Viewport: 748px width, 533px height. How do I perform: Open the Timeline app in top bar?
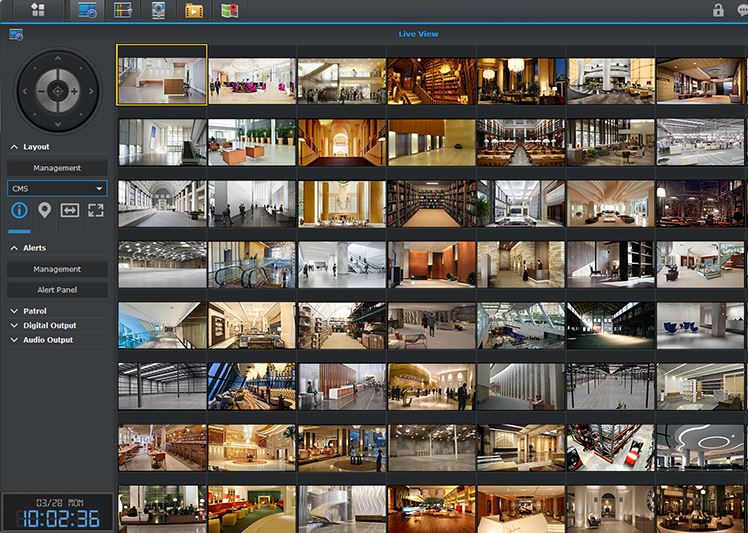tap(124, 11)
